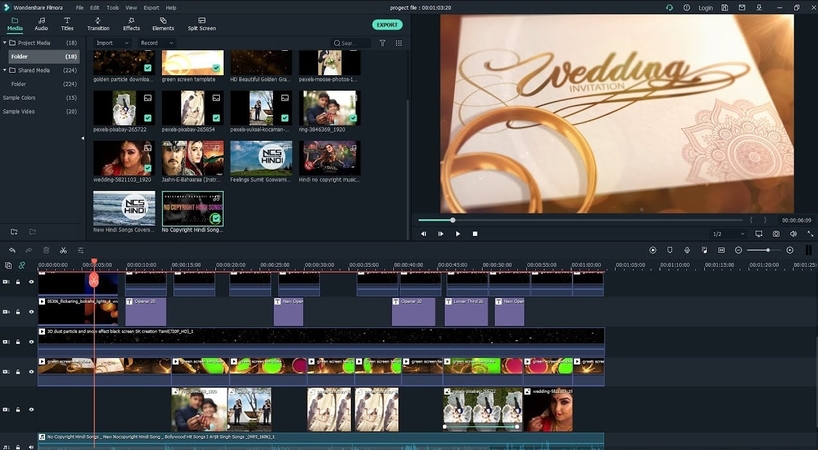The image size is (818, 450).
Task: Click the add new folder icon
Action: tap(14, 232)
